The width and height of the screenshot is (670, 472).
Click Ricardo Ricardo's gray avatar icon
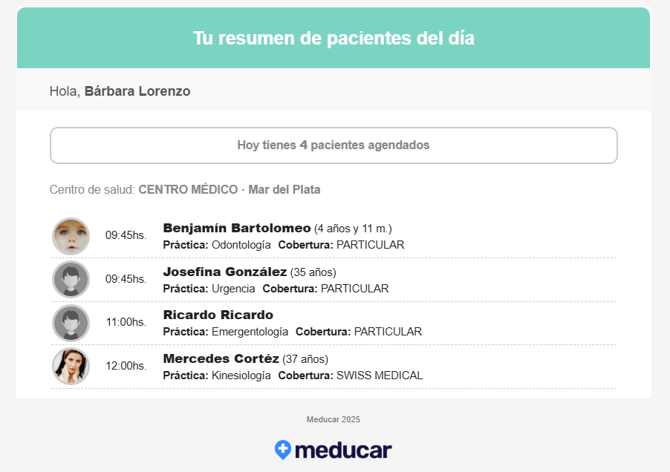point(71,323)
